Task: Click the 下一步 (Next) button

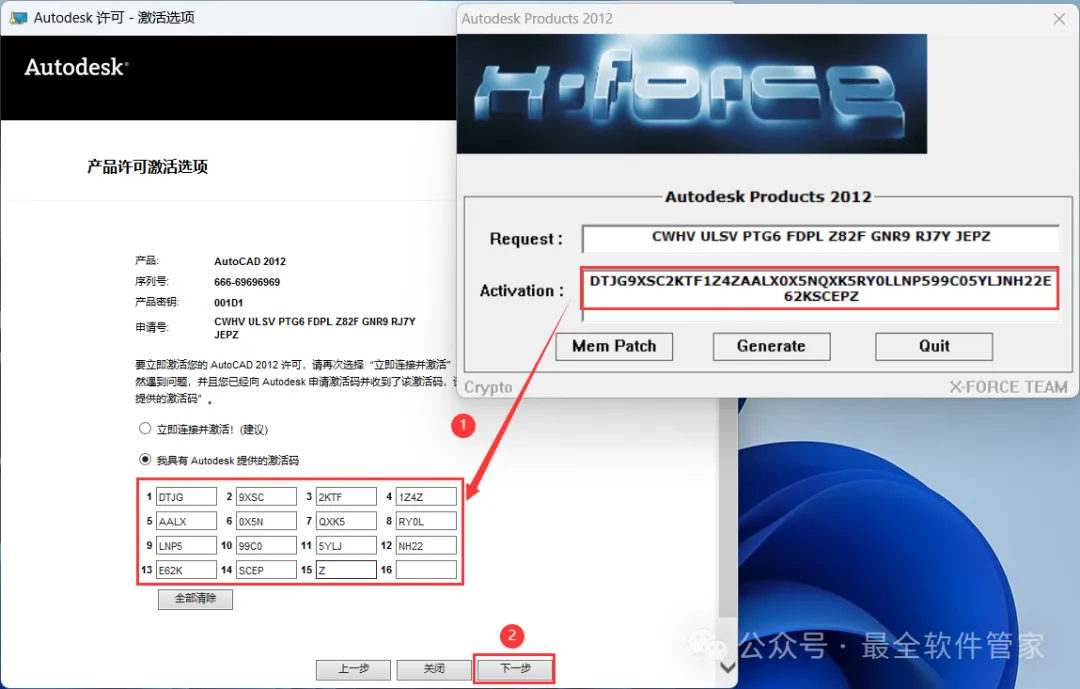Action: tap(515, 669)
